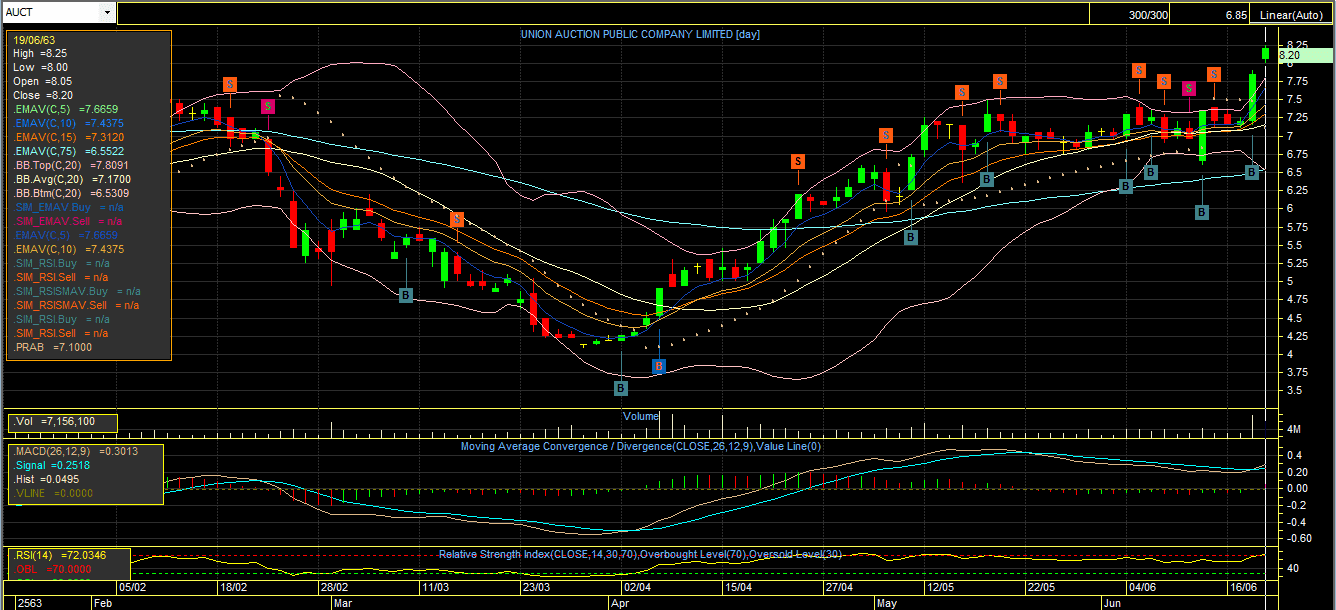Click the .RSI(14) =72.0346 label

pos(60,554)
